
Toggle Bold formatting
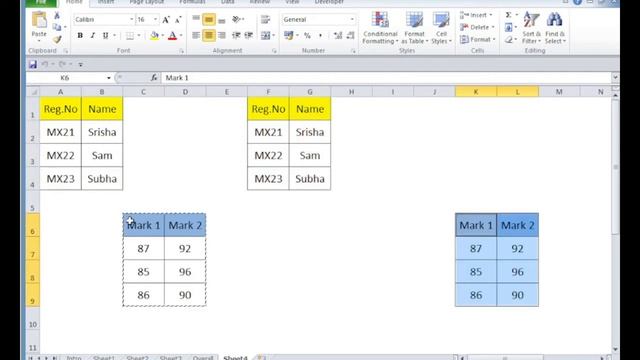tap(80, 36)
